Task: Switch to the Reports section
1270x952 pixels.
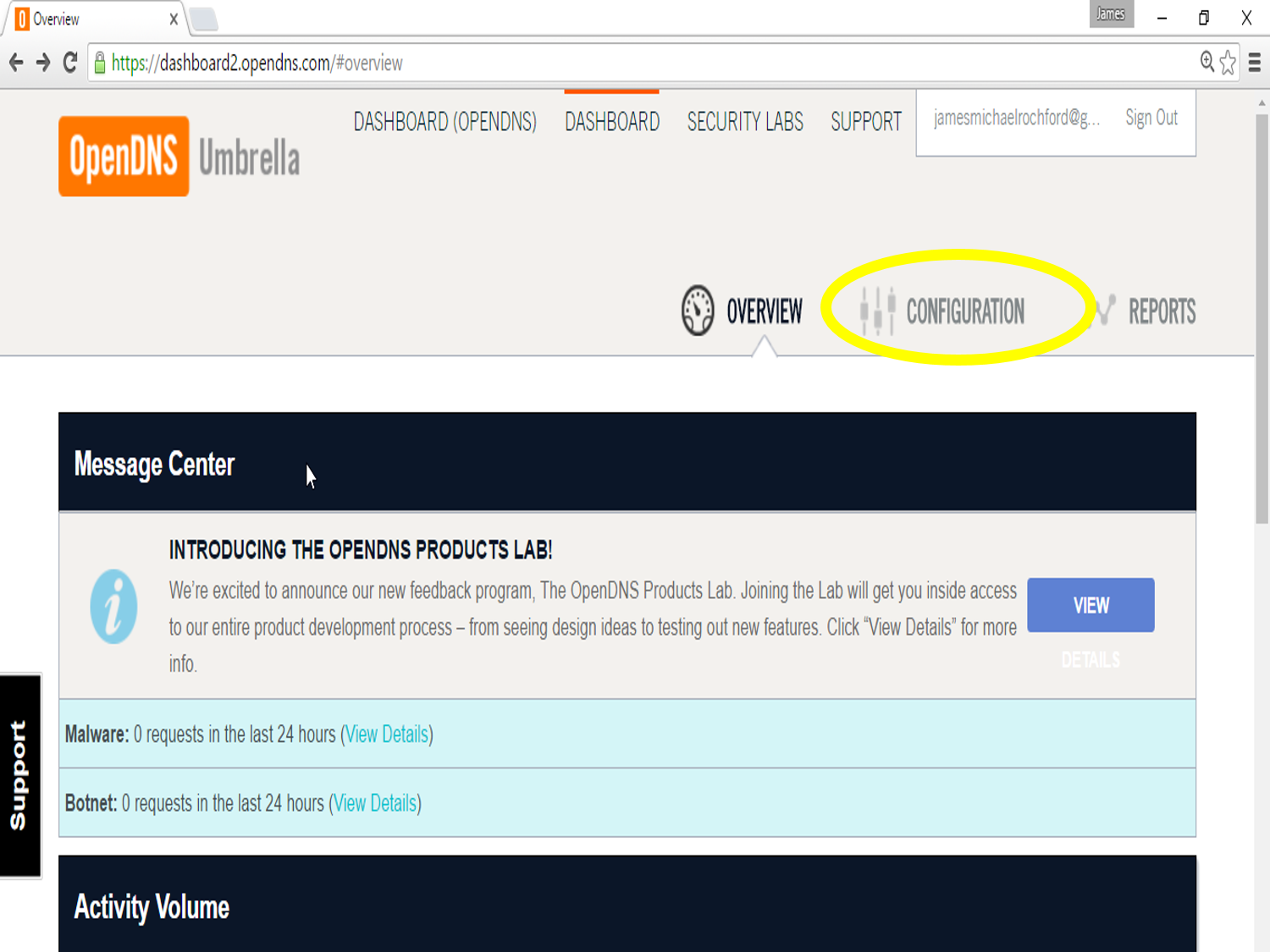Action: (x=1146, y=311)
